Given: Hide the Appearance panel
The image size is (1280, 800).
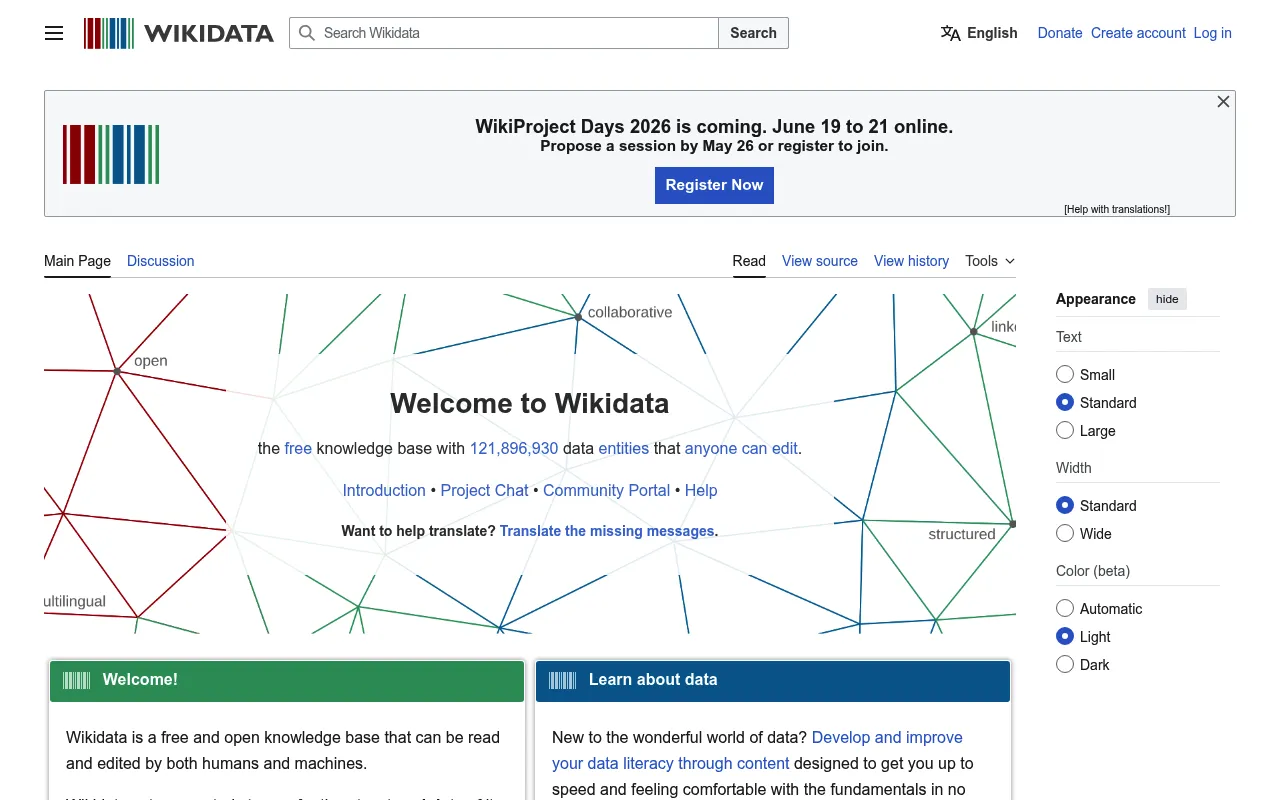Looking at the screenshot, I should [1167, 299].
